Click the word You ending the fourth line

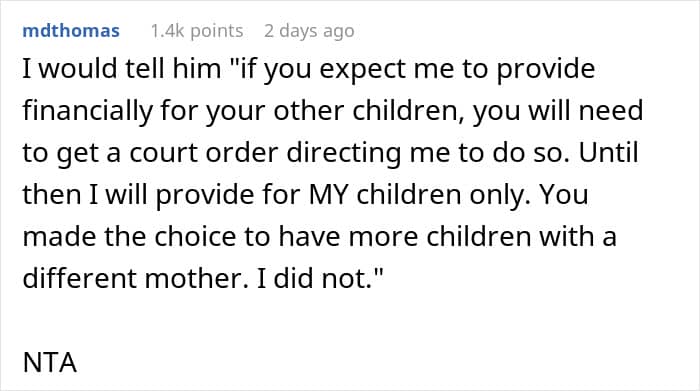point(564,196)
